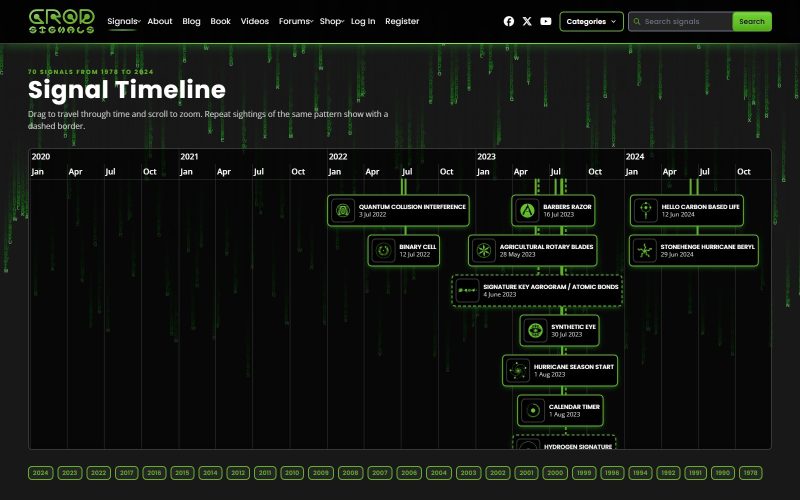Open the Barbers Razor 16 Jul 2023 card
This screenshot has height=500, width=800.
coord(553,210)
